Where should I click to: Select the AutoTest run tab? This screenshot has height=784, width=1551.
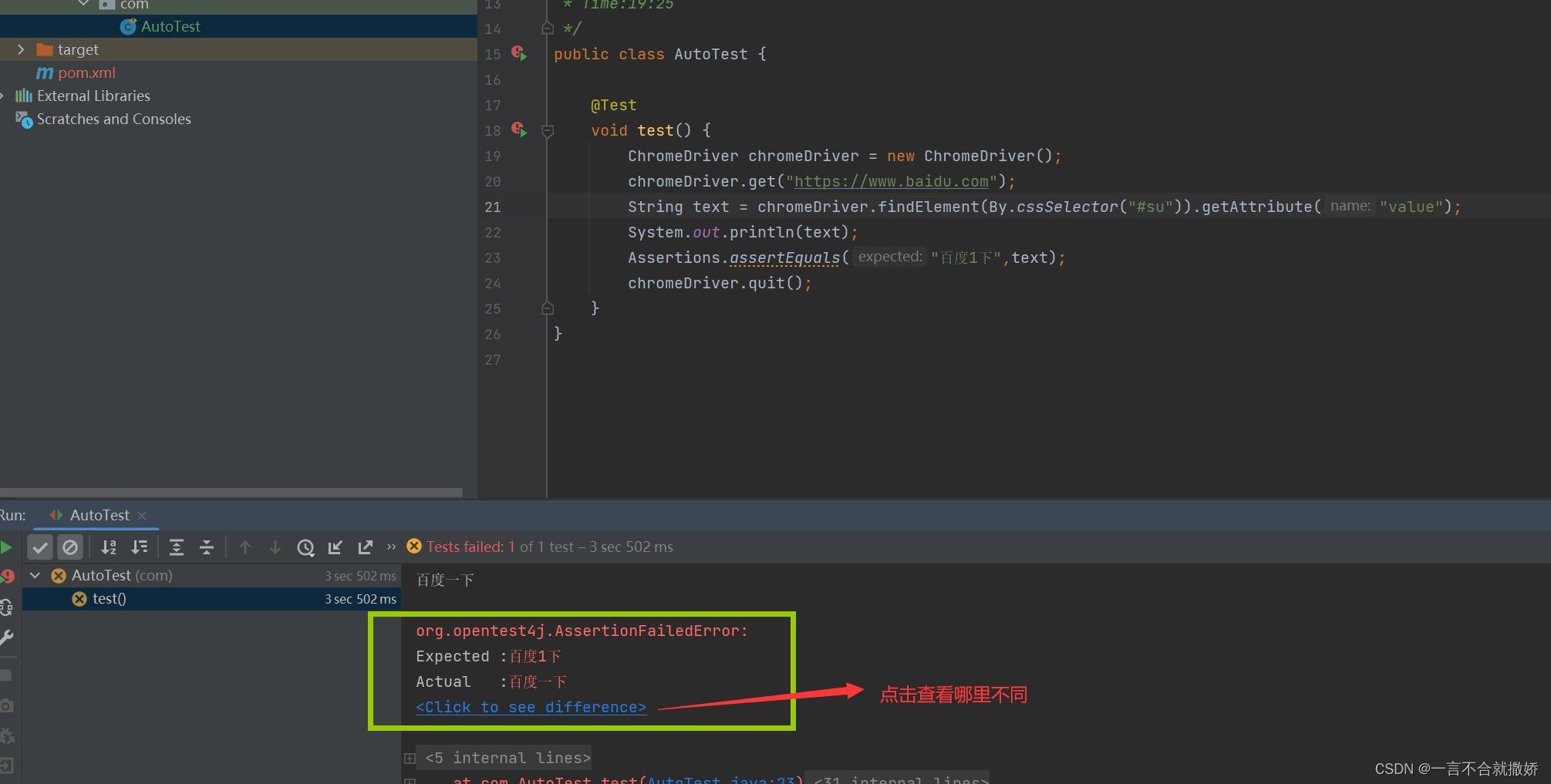click(x=99, y=515)
